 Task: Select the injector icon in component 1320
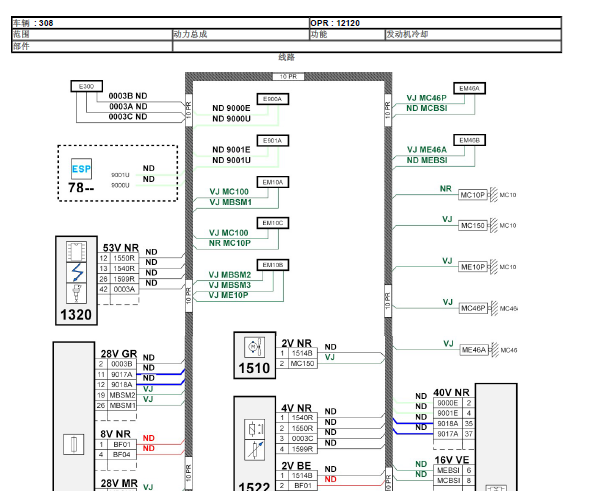tap(76, 293)
